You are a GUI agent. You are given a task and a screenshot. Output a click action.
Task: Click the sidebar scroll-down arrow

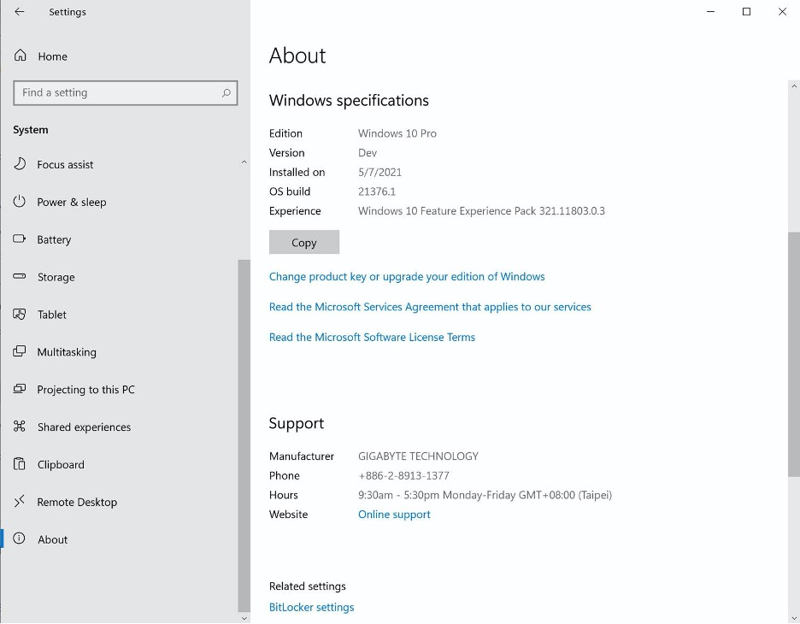click(244, 618)
